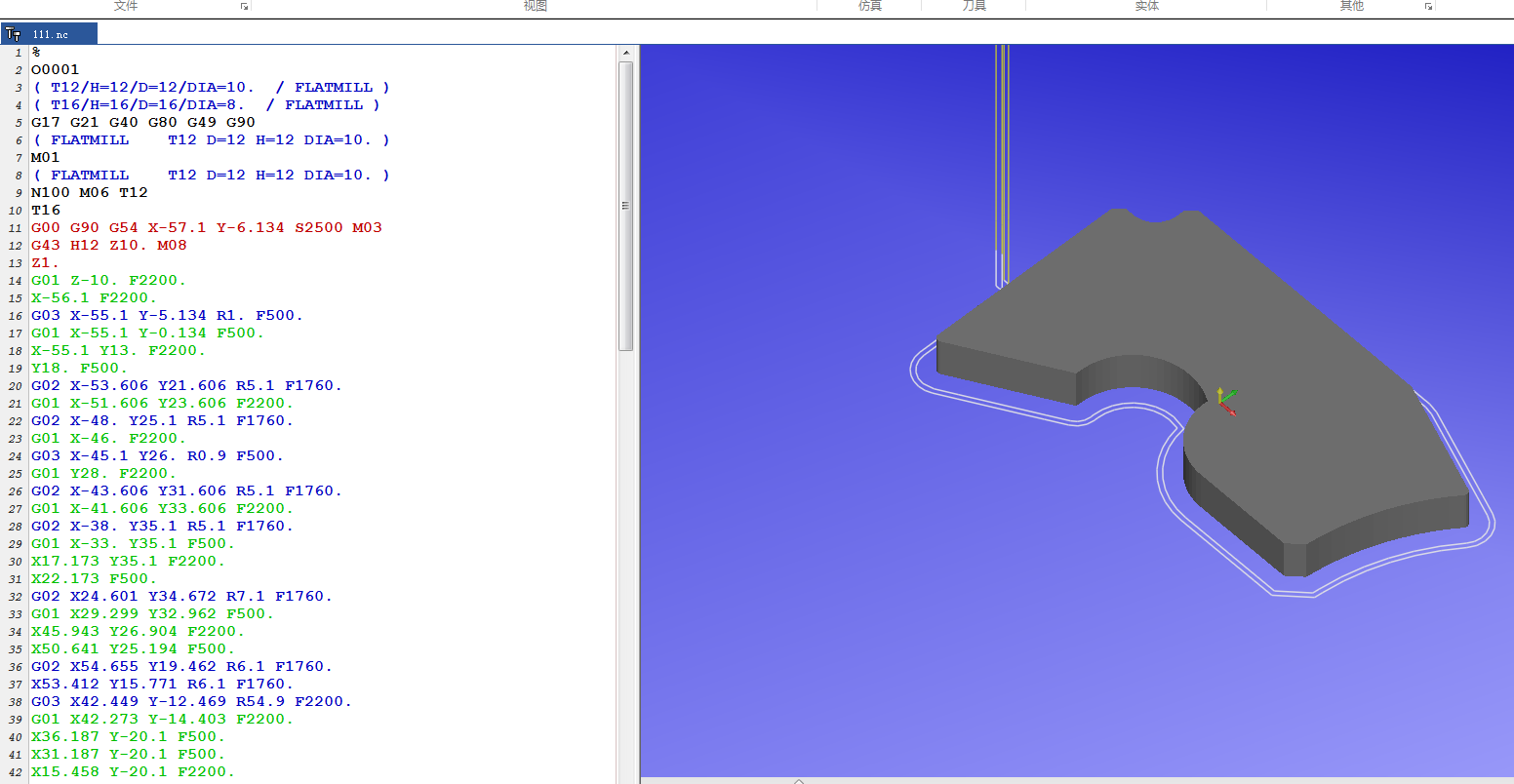Screen dimensions: 1514x784
Task: Open the 文件 group dialog launcher
Action: coord(245,6)
